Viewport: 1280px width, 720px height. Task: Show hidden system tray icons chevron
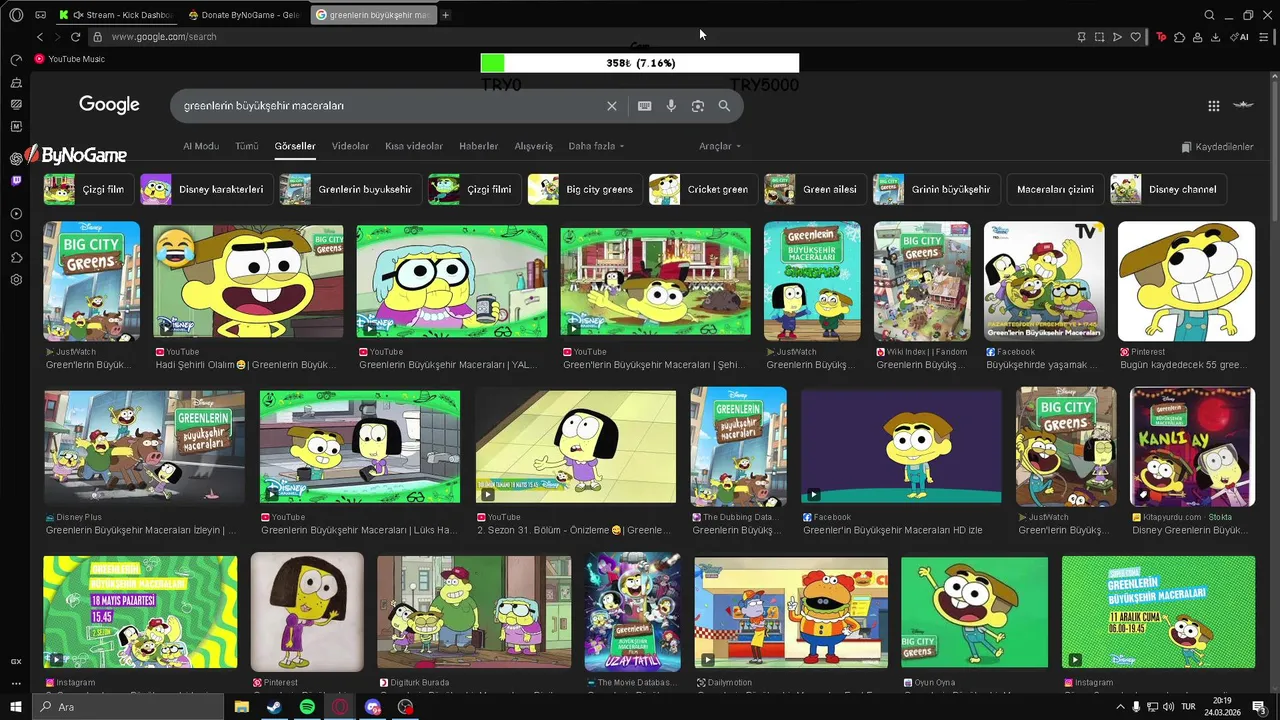1120,707
